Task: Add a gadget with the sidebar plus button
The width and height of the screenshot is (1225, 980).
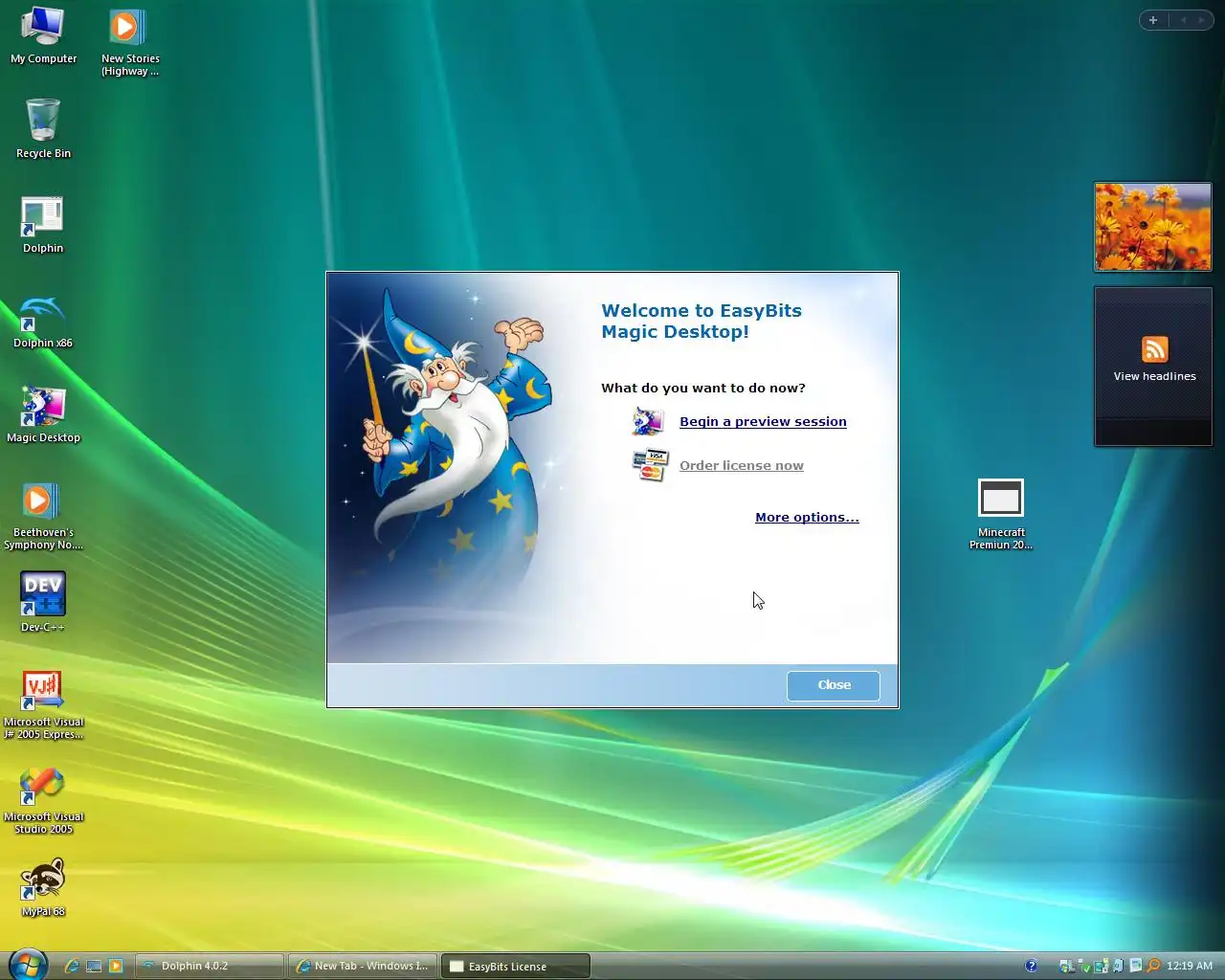Action: click(x=1153, y=20)
